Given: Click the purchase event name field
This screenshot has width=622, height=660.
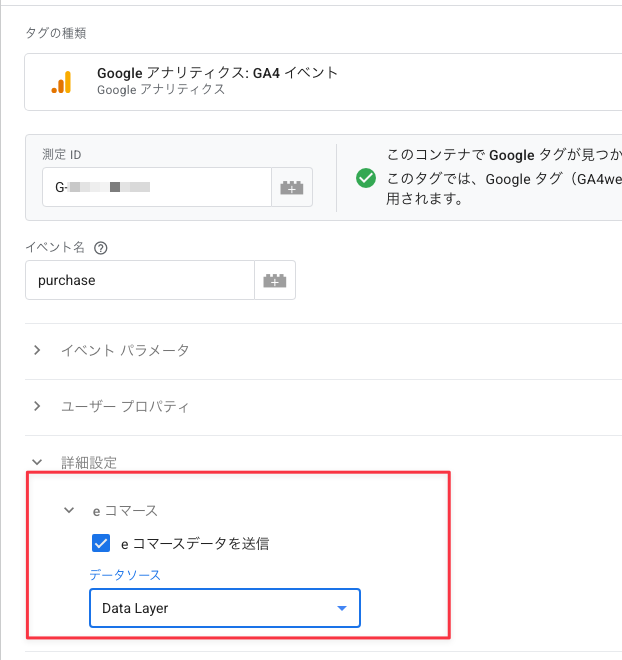Looking at the screenshot, I should pos(140,280).
